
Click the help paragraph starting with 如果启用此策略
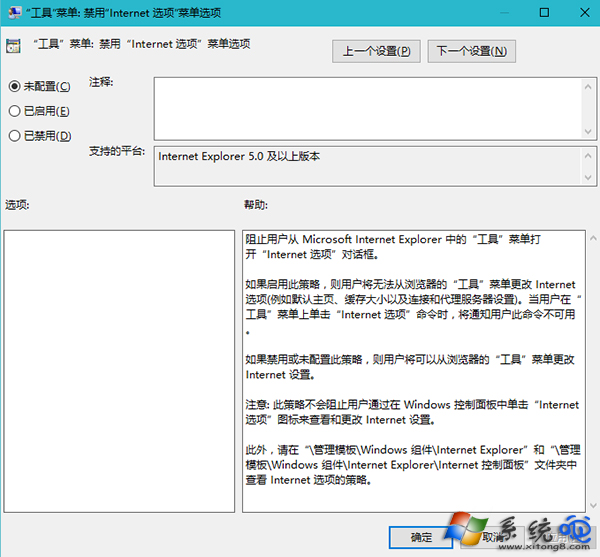pyautogui.click(x=413, y=307)
